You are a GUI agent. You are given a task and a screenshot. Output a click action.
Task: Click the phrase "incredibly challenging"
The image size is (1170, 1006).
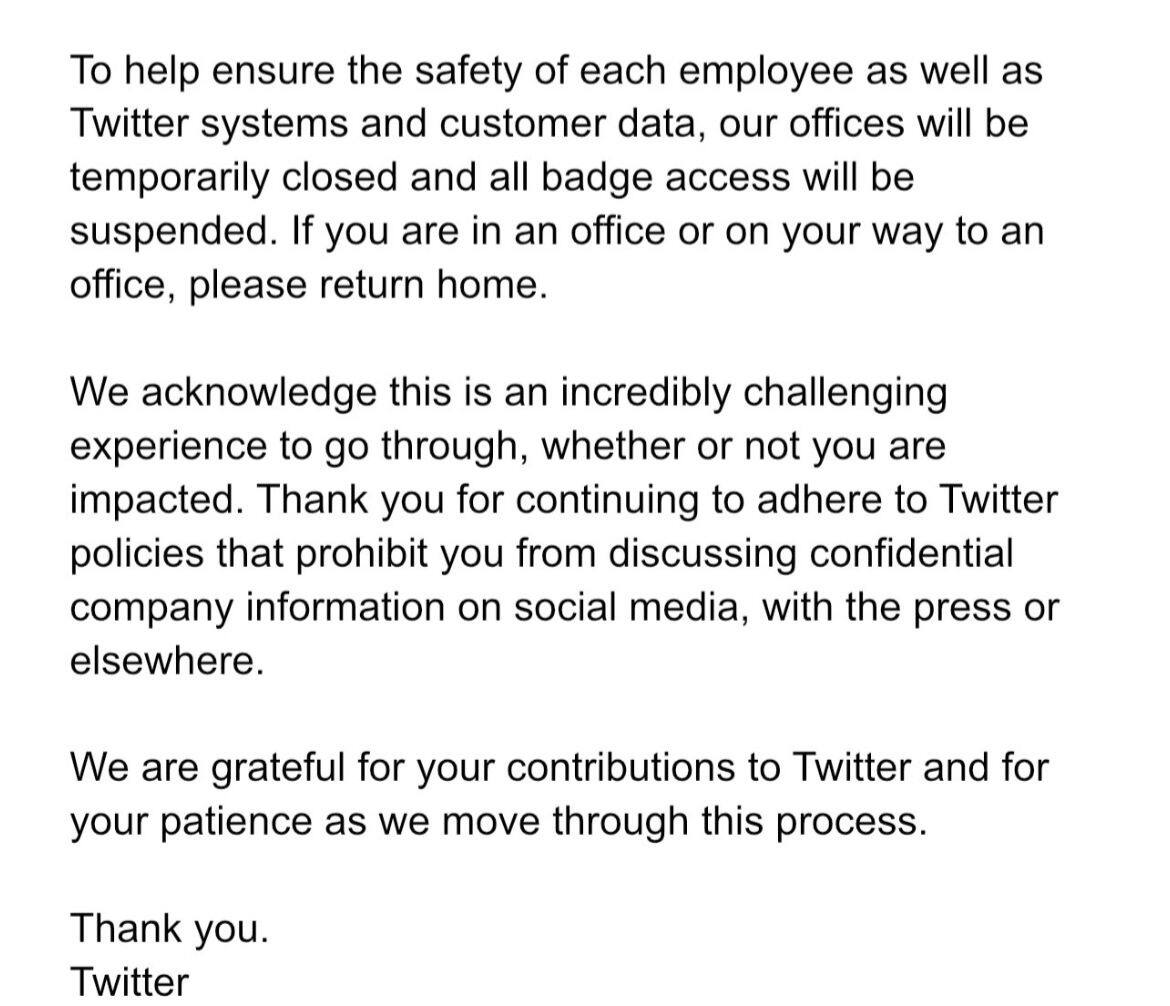[x=752, y=392]
